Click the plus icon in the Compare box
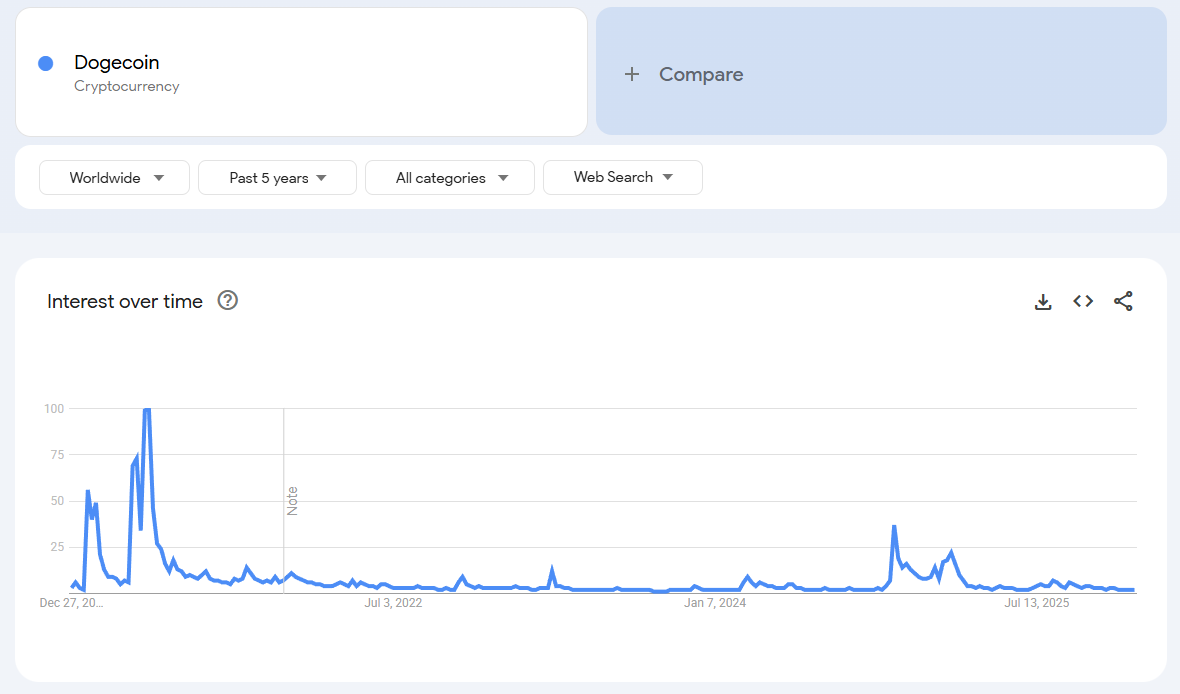 632,74
